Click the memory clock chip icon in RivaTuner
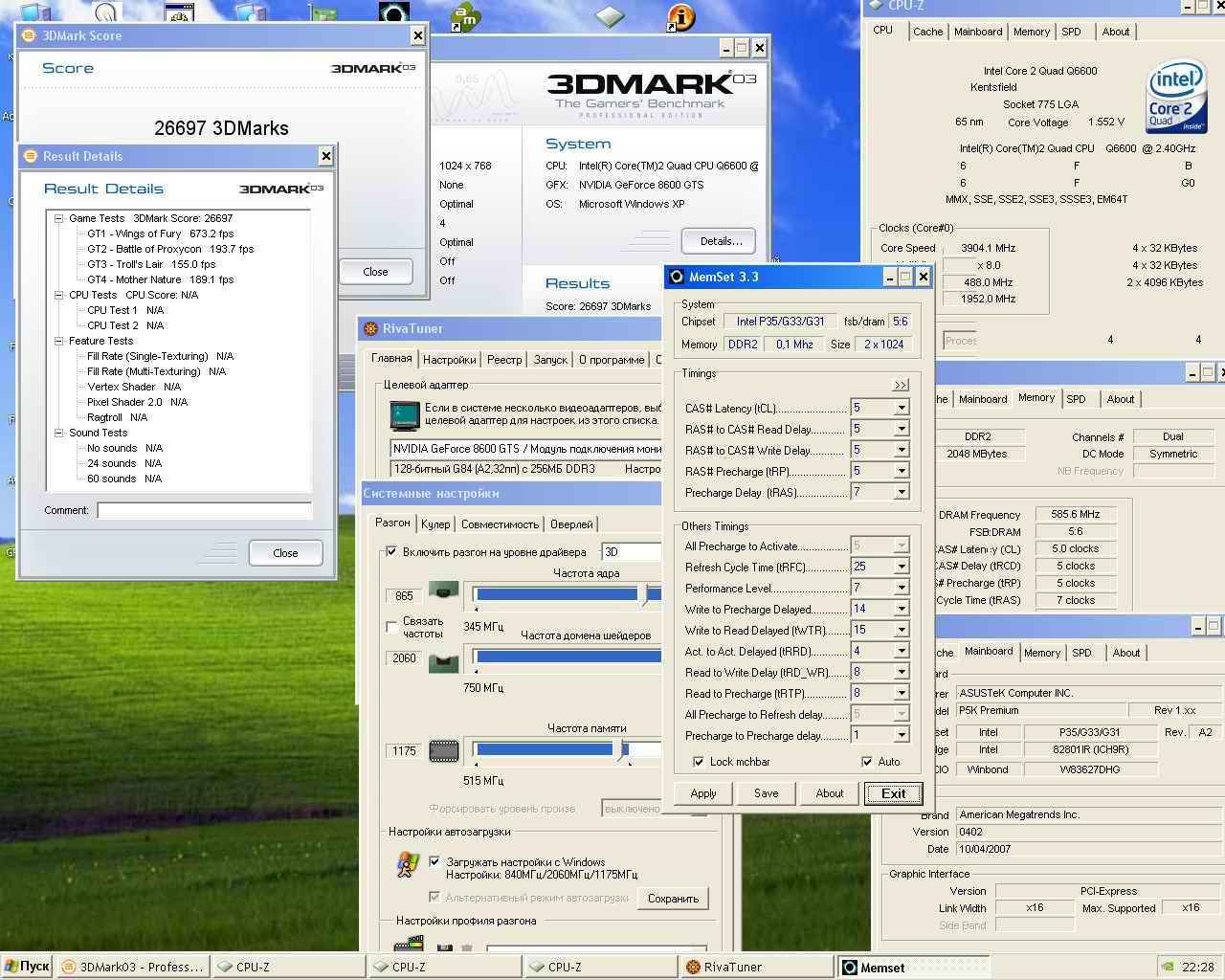 coord(443,751)
